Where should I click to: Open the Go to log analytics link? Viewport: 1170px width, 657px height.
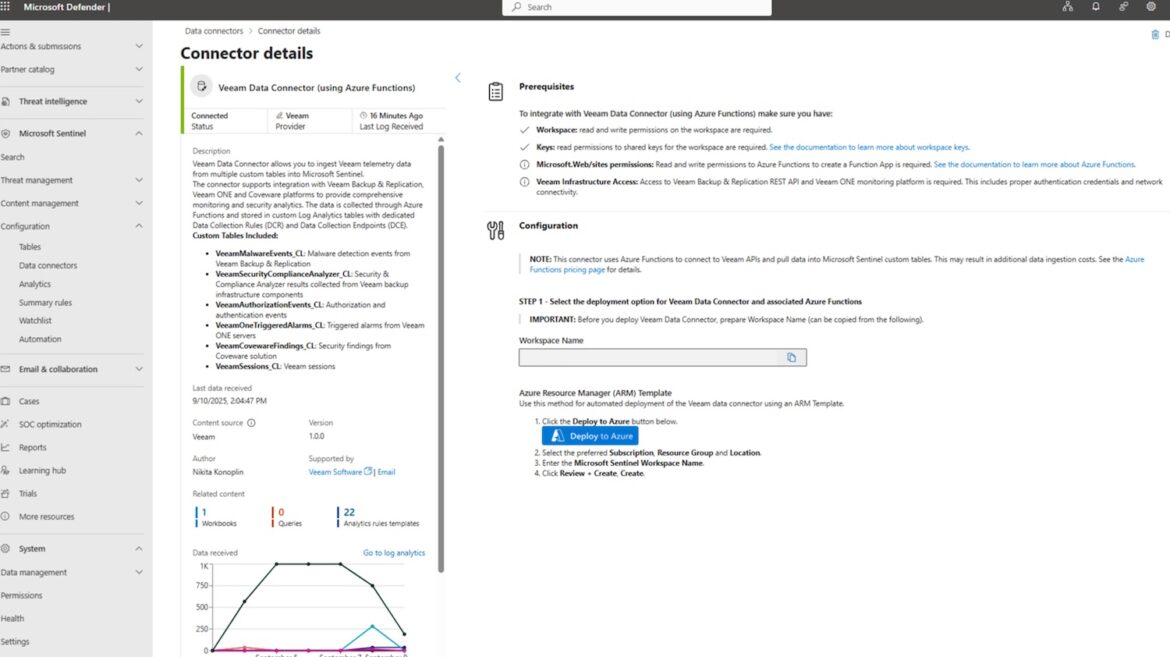point(393,553)
